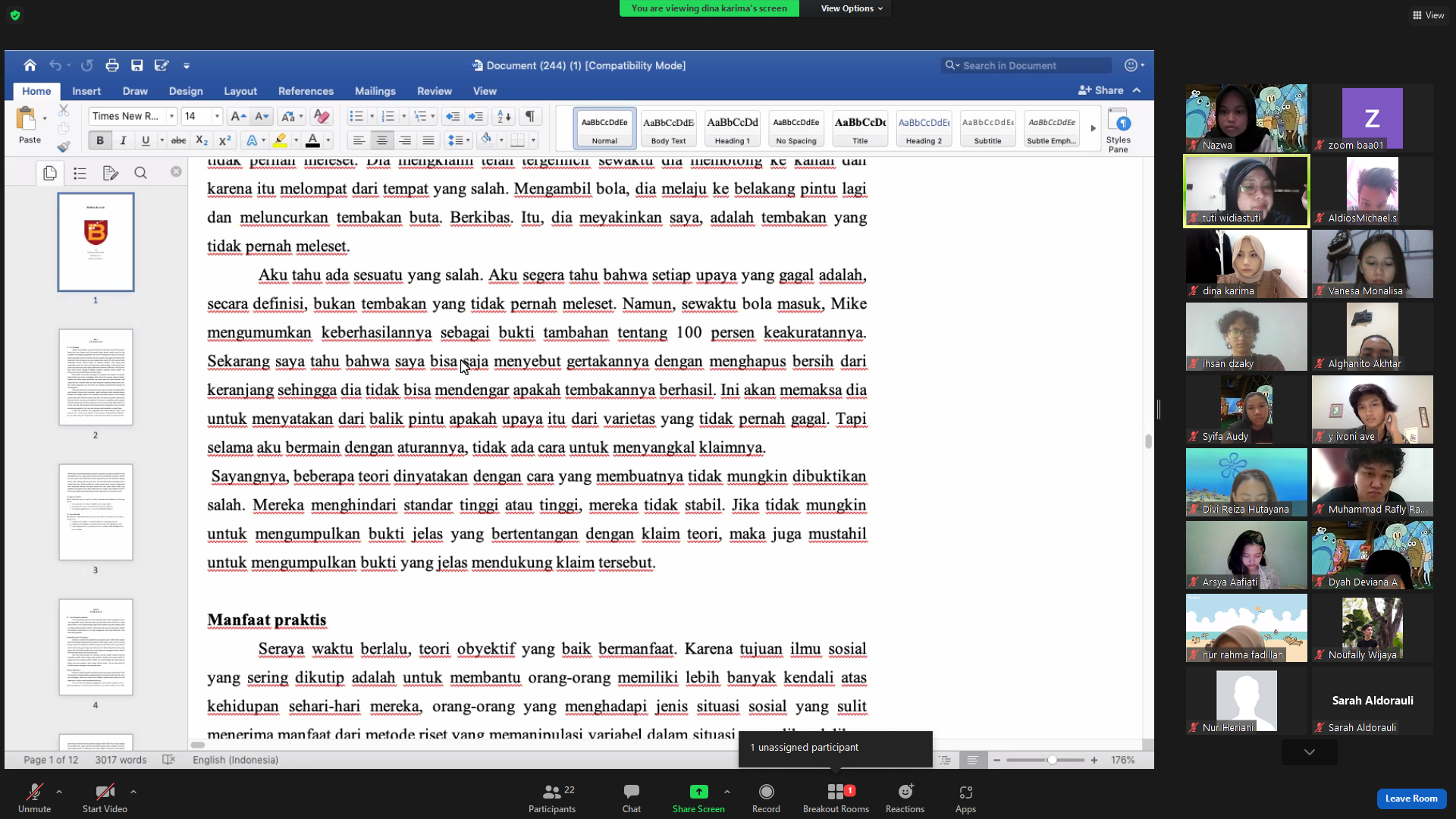
Task: Increase font size with the larger A
Action: coord(238,116)
